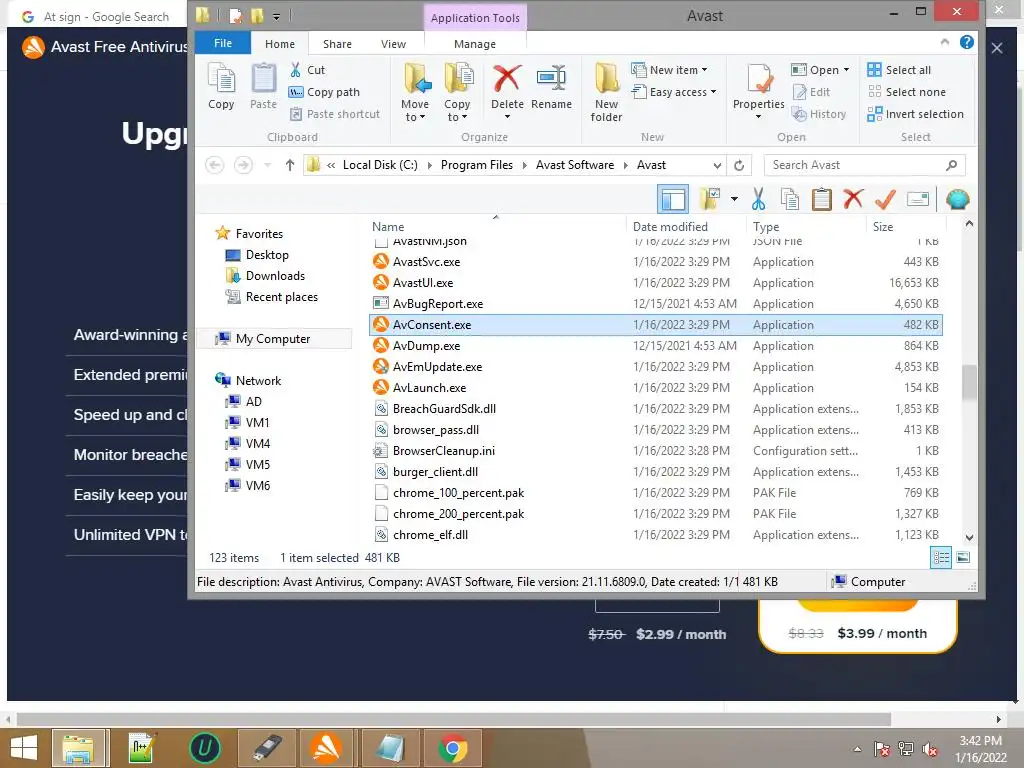Toggle the preview pane toolbar icon
This screenshot has height=768, width=1024.
(673, 199)
